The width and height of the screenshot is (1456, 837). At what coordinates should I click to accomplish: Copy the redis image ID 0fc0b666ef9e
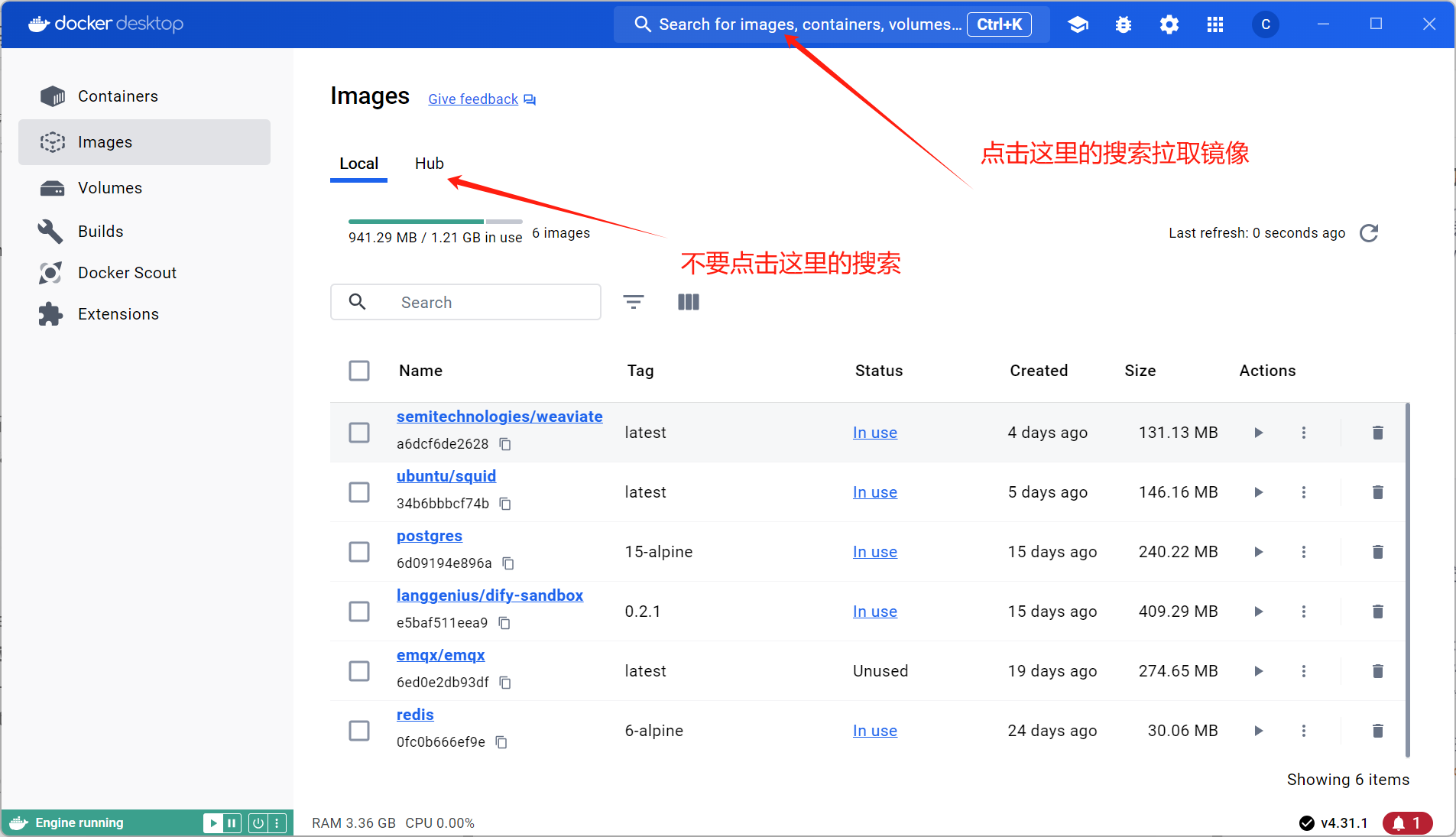501,742
